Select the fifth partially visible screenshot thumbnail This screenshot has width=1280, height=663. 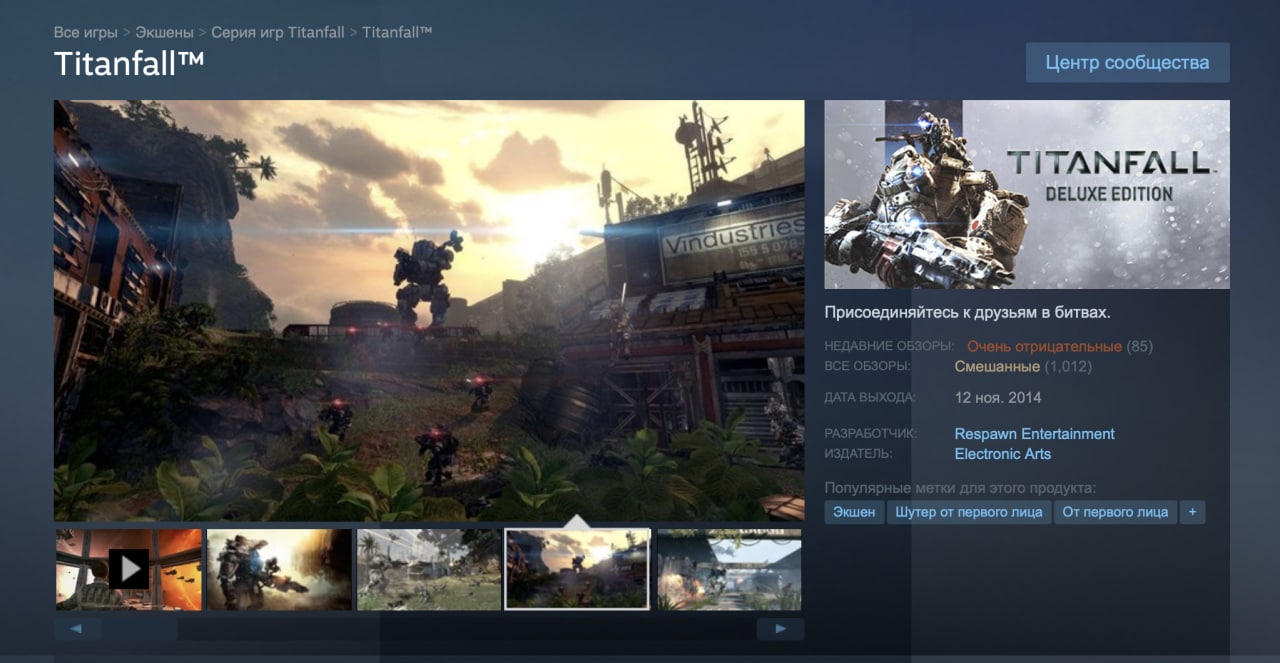(x=729, y=569)
